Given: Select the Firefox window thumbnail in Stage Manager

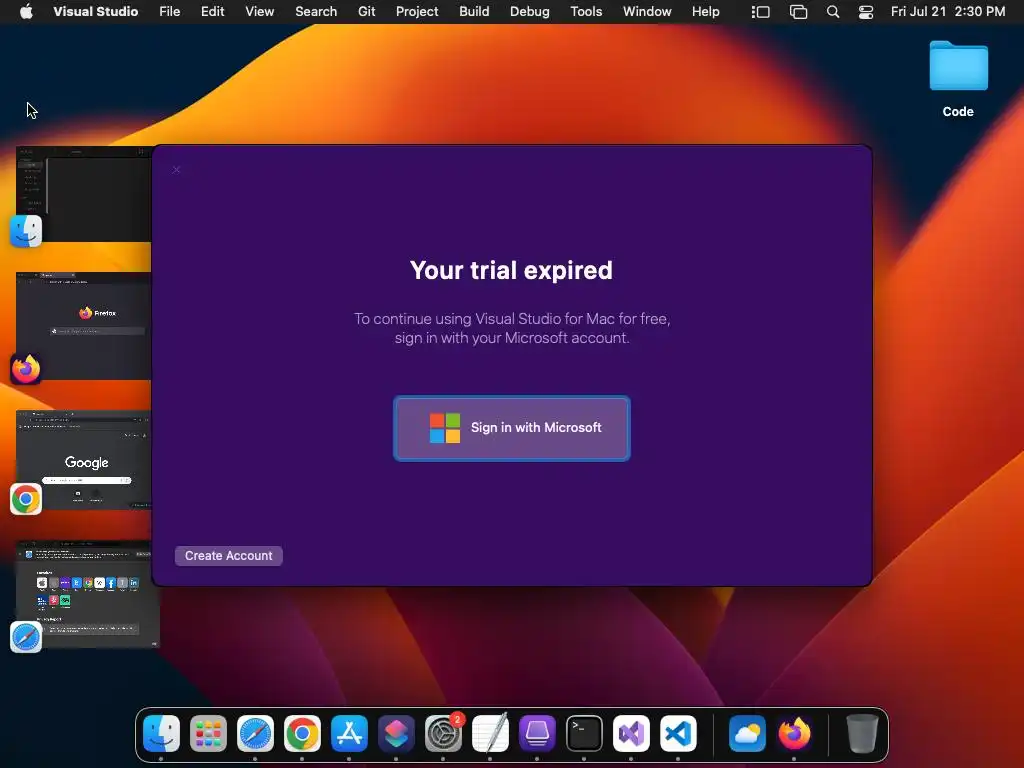Looking at the screenshot, I should (84, 326).
